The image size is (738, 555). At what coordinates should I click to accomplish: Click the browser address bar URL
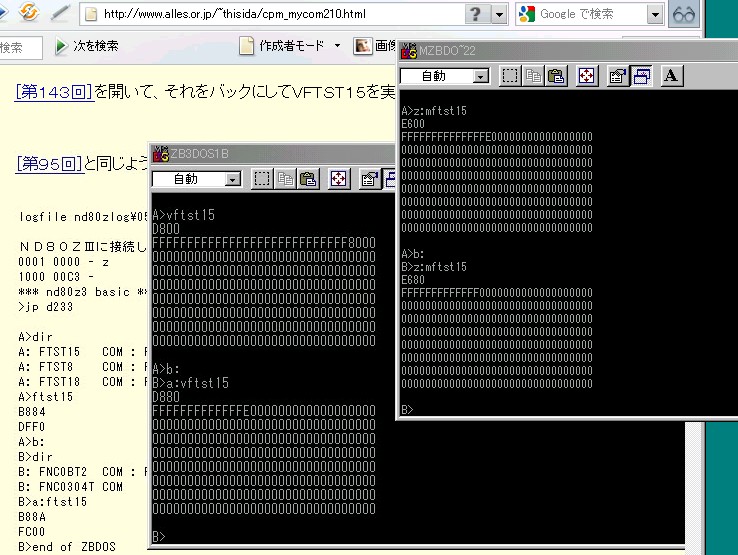tap(234, 14)
